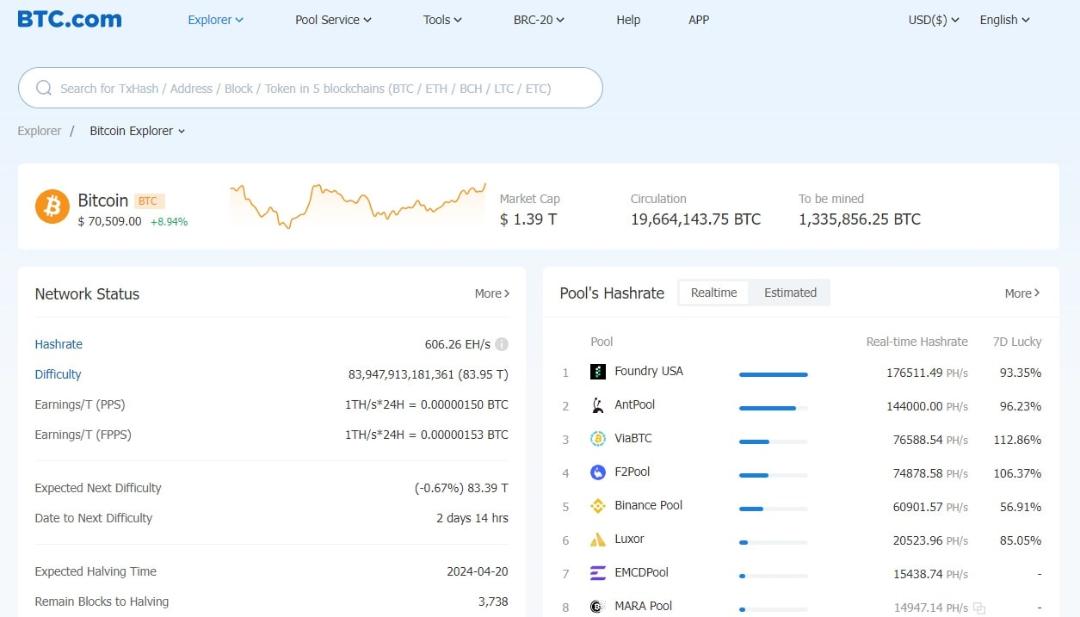Expand the BRC-20 menu
This screenshot has height=617, width=1080.
click(539, 20)
